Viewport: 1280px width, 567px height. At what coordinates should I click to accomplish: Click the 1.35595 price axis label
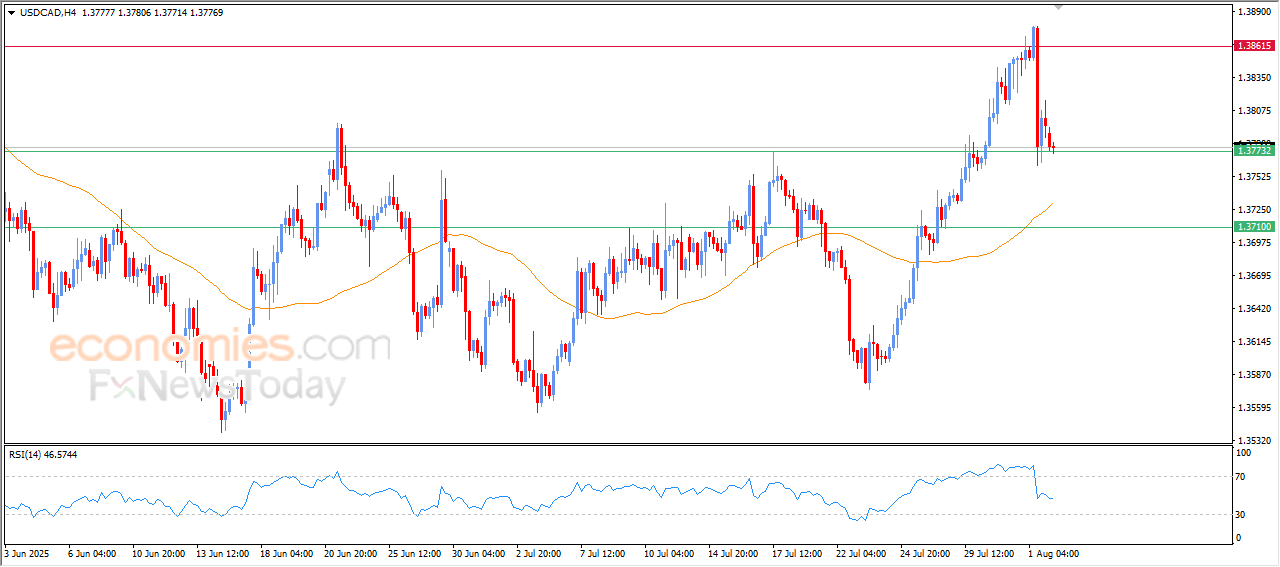coord(1255,408)
